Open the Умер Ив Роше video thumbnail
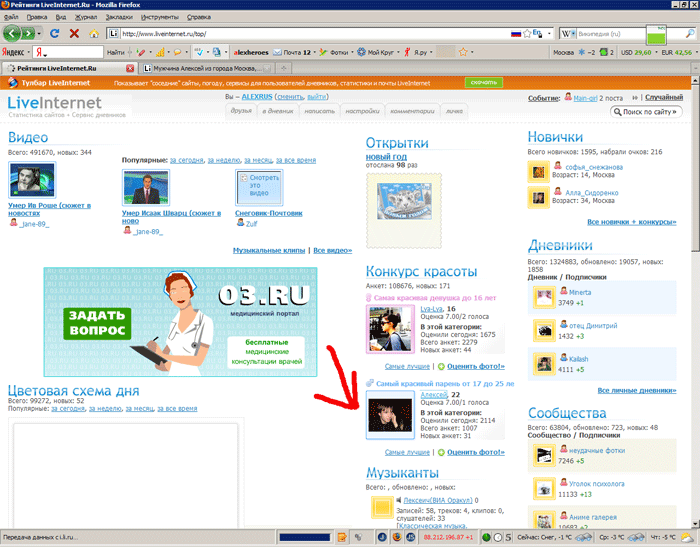 tap(32, 180)
